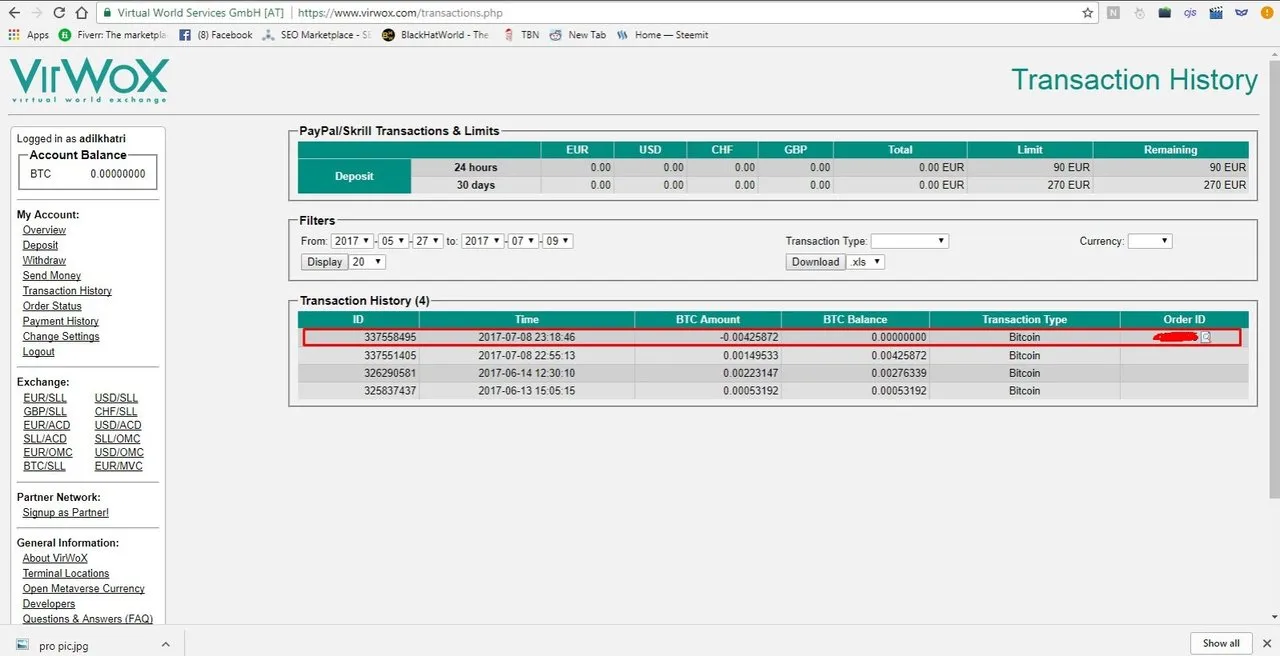The image size is (1280, 656).
Task: Open the To day dropdown showing 09
Action: point(557,241)
